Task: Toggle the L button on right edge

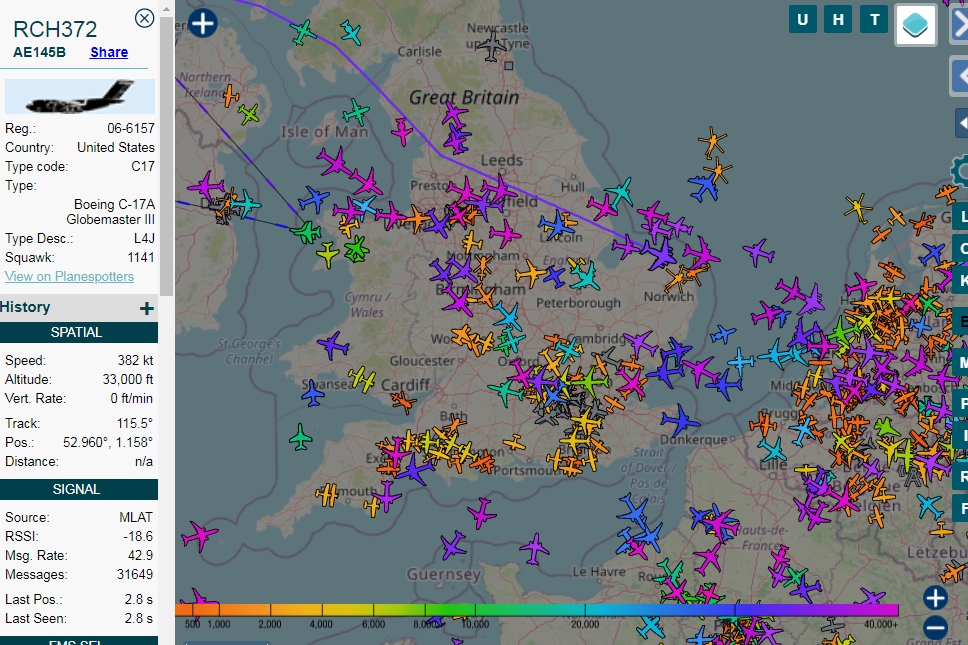Action: [x=961, y=217]
